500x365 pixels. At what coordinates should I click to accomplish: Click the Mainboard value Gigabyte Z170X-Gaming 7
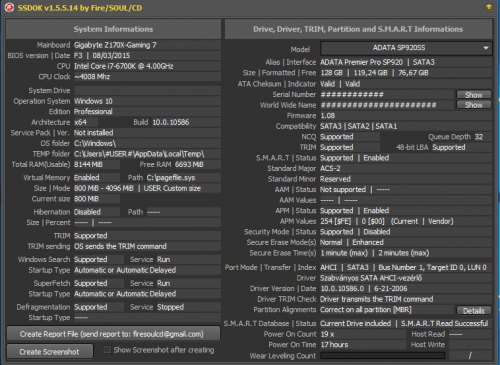coord(147,45)
